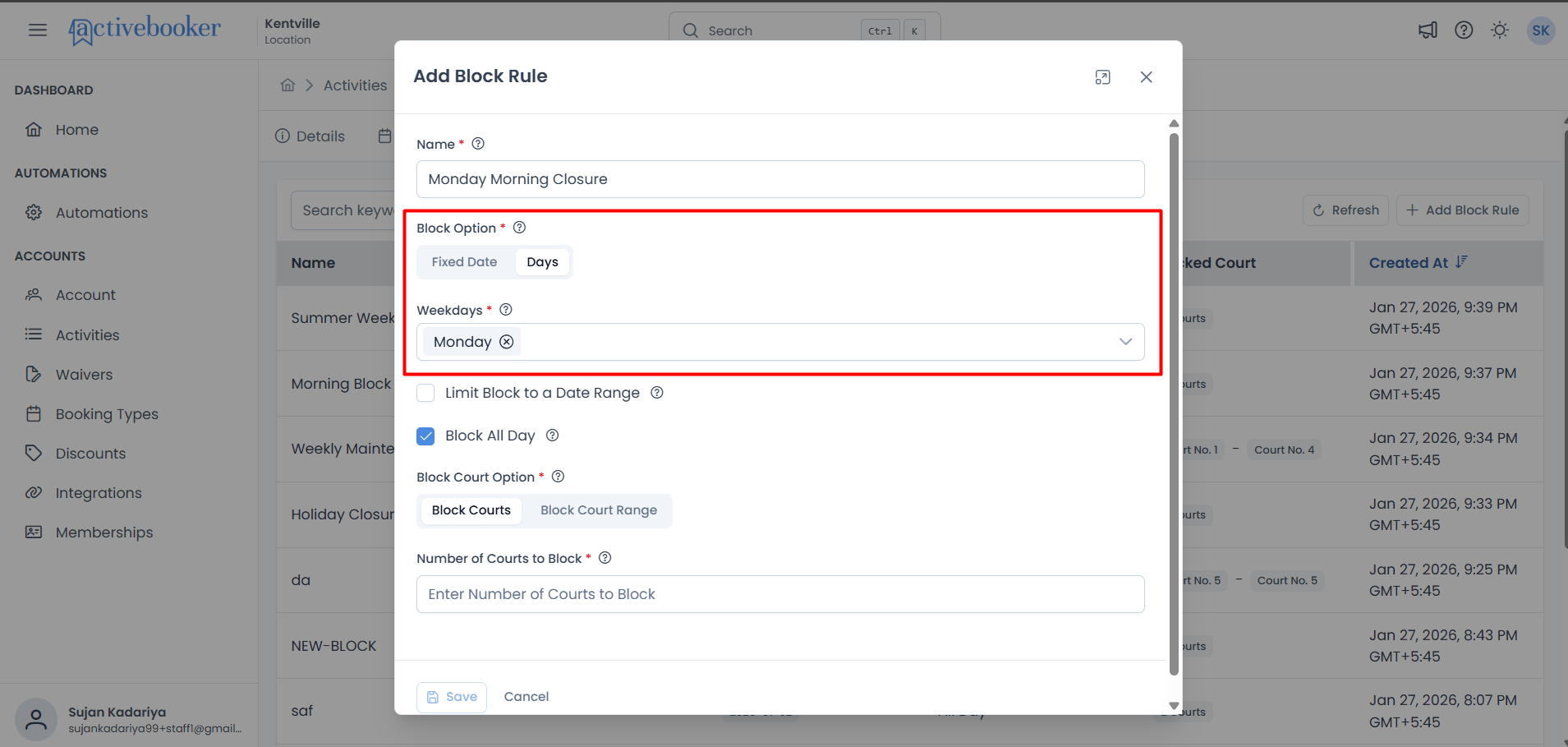
Task: Click Activities breadcrumb link
Action: coord(355,85)
